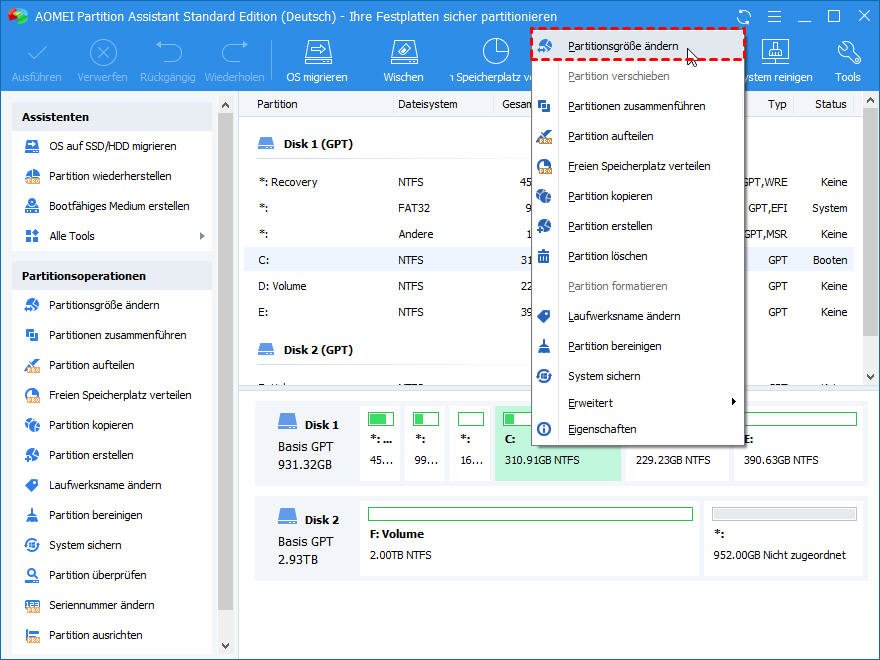The width and height of the screenshot is (880, 660).
Task: Click Partitionsgröße ändern in left sidebar
Action: tap(104, 305)
